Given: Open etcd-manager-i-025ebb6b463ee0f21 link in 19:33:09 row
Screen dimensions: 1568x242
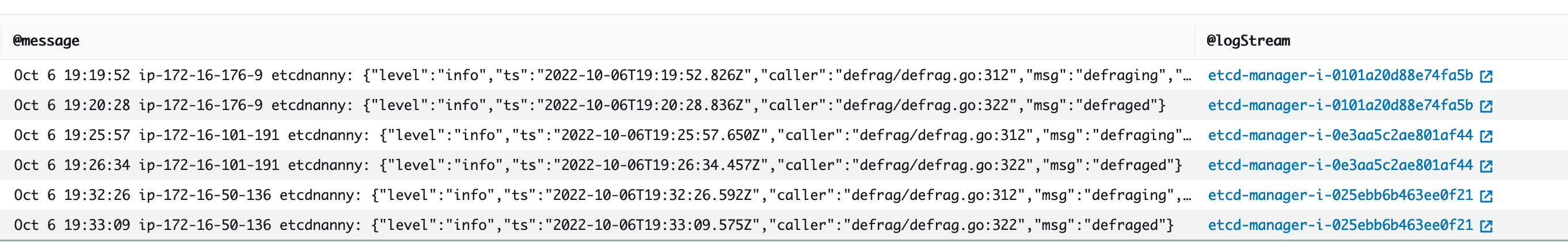Looking at the screenshot, I should pos(1339,225).
